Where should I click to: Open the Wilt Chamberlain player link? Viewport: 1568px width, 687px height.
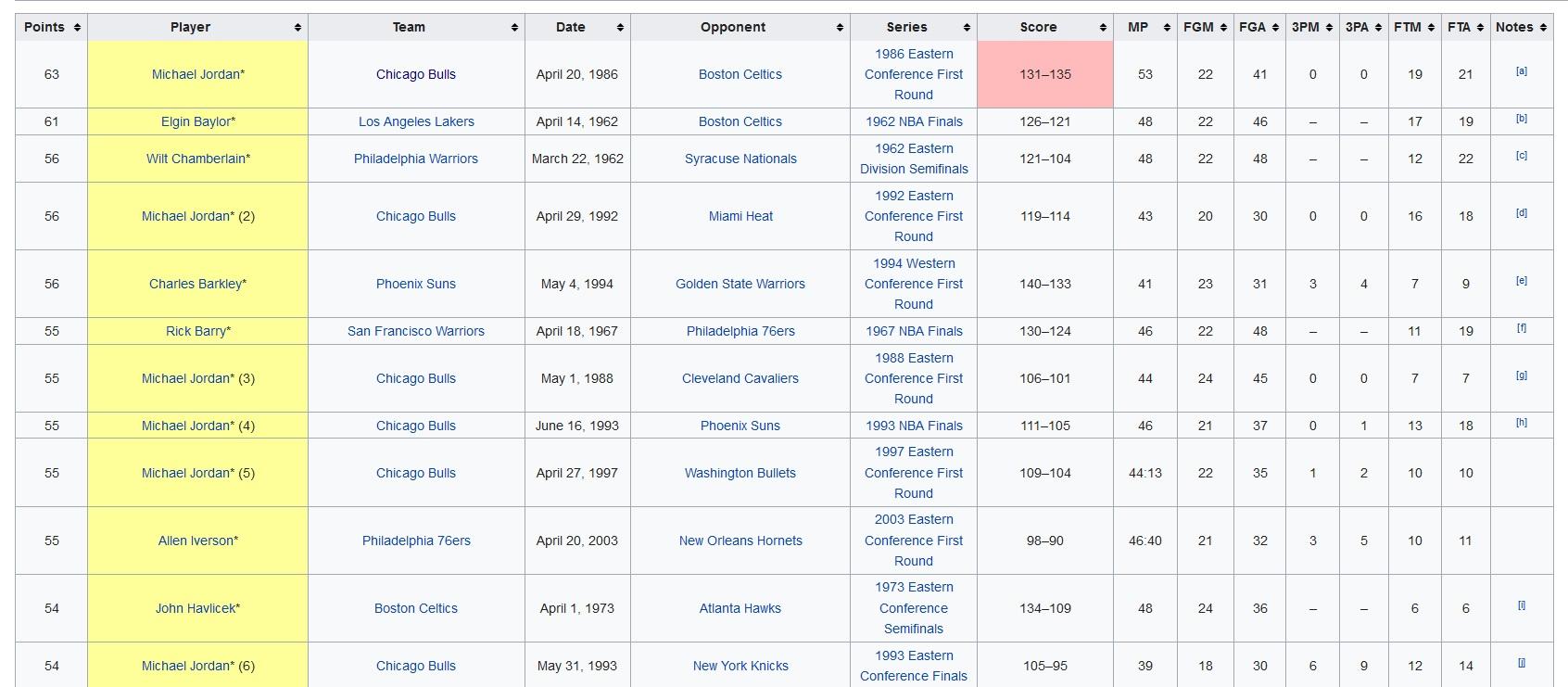pyautogui.click(x=196, y=159)
